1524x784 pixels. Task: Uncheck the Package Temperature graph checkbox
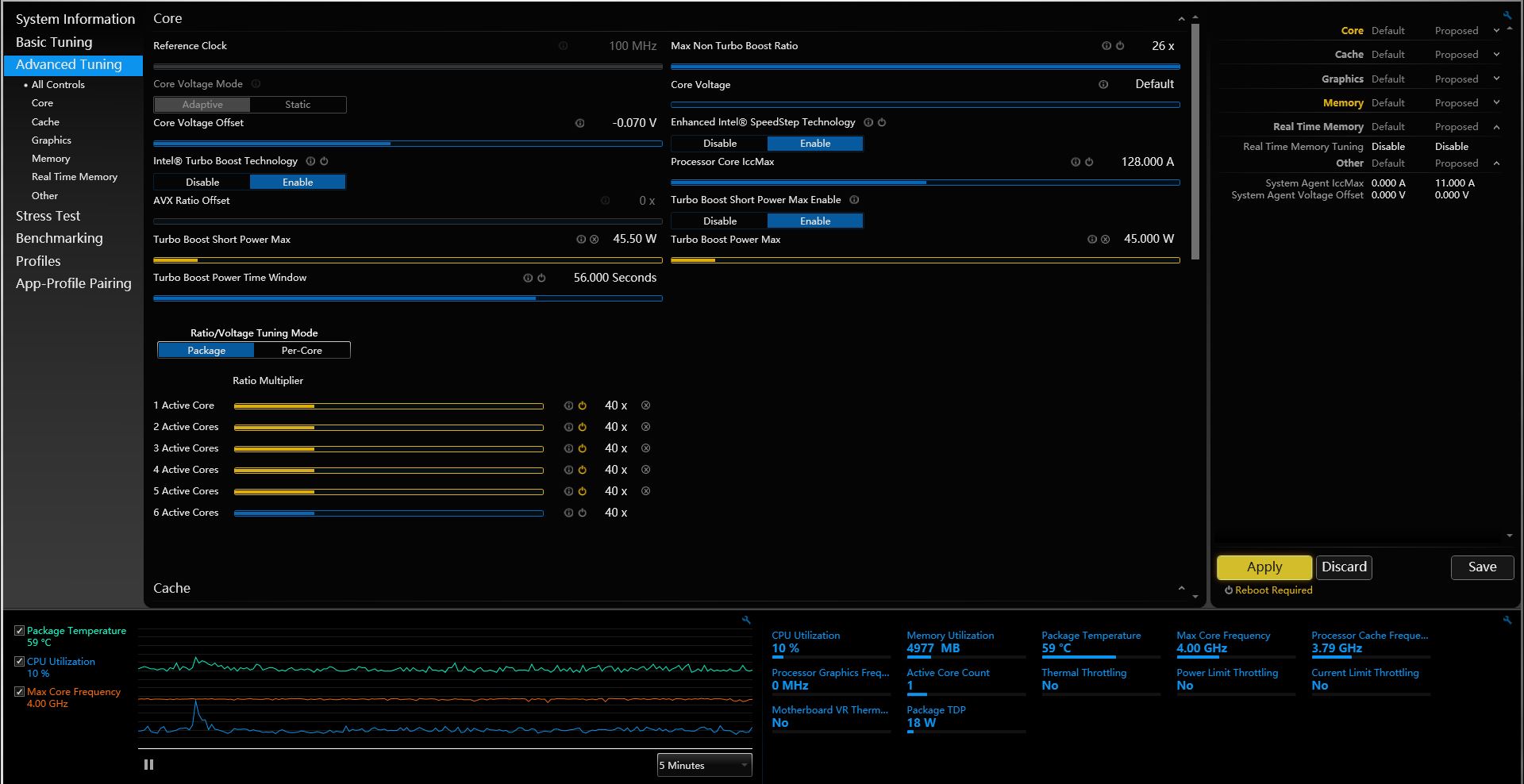20,631
